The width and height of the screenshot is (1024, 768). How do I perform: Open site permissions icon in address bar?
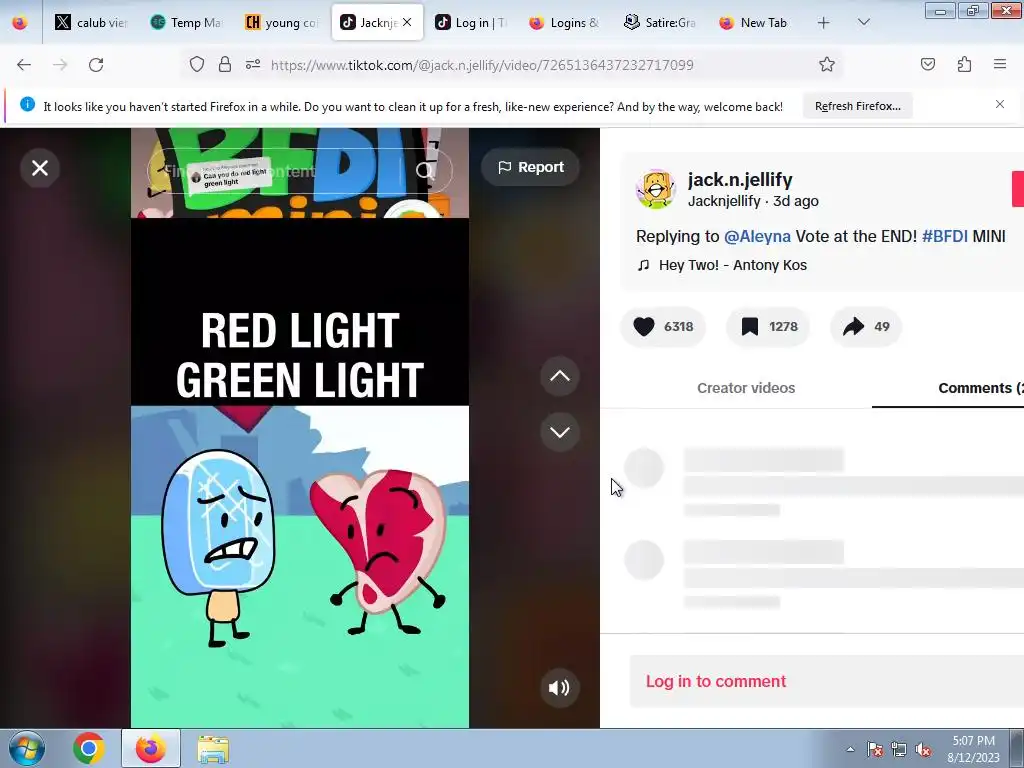pos(253,65)
